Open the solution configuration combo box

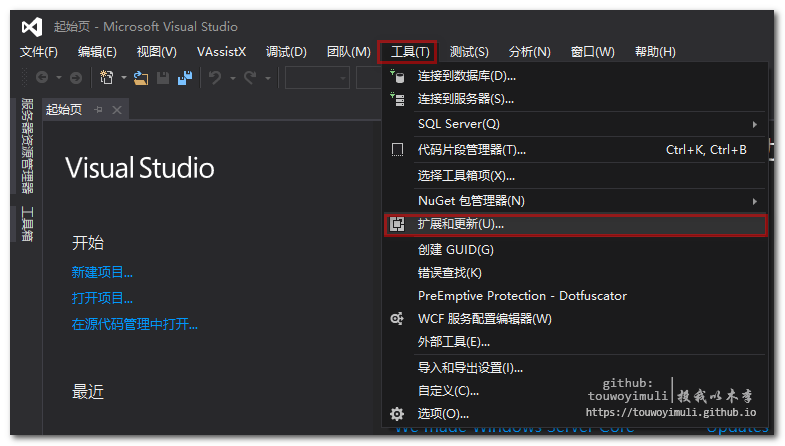click(317, 78)
